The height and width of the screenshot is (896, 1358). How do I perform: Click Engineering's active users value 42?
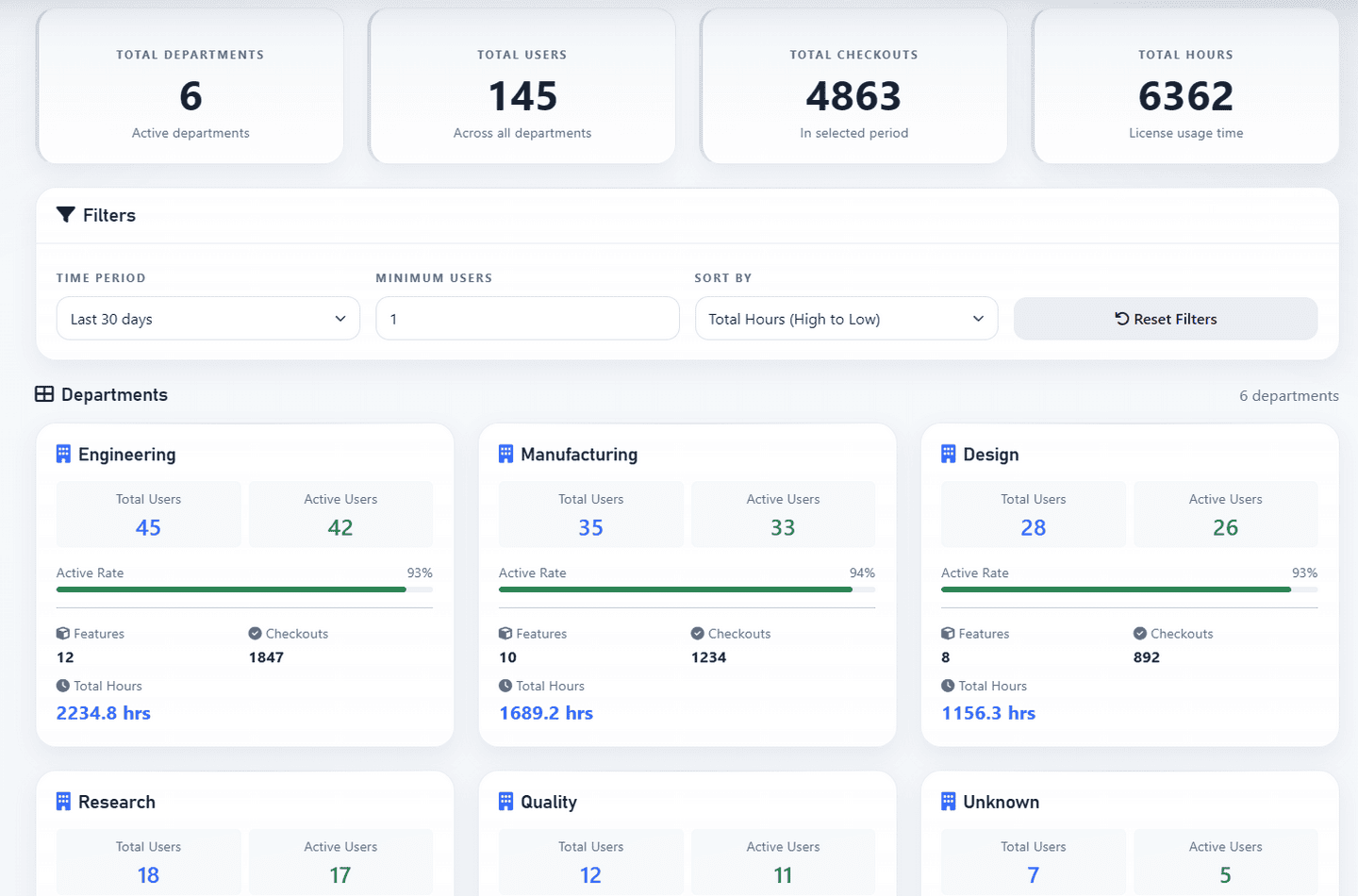(340, 527)
